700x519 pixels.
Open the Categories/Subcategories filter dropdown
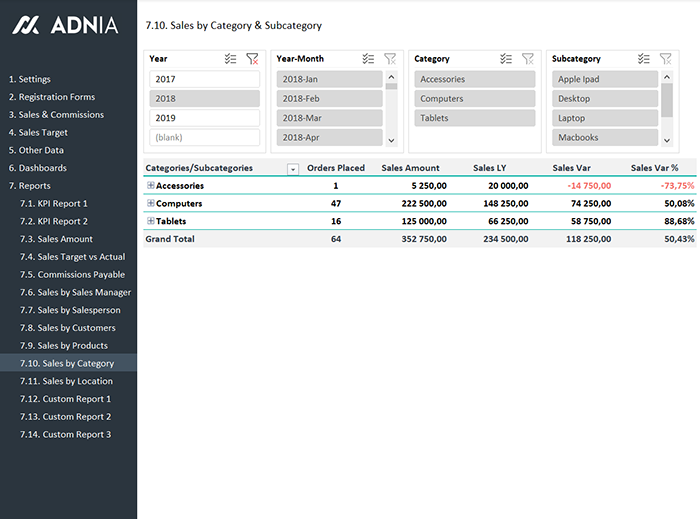point(293,169)
